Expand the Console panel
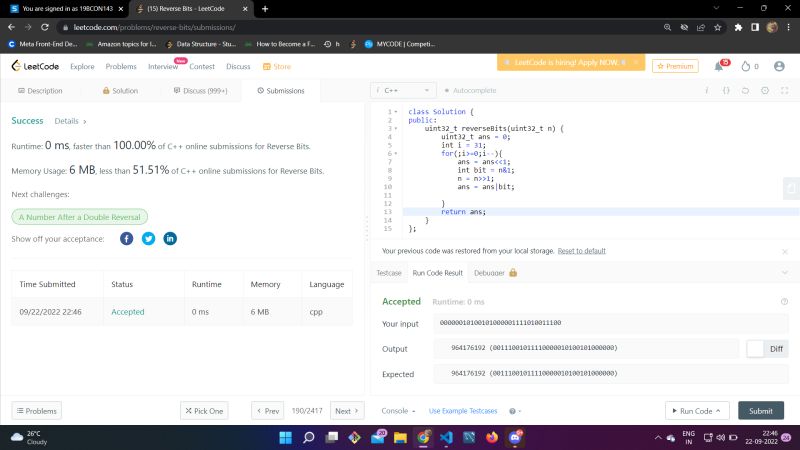This screenshot has height=450, width=800. (398, 411)
